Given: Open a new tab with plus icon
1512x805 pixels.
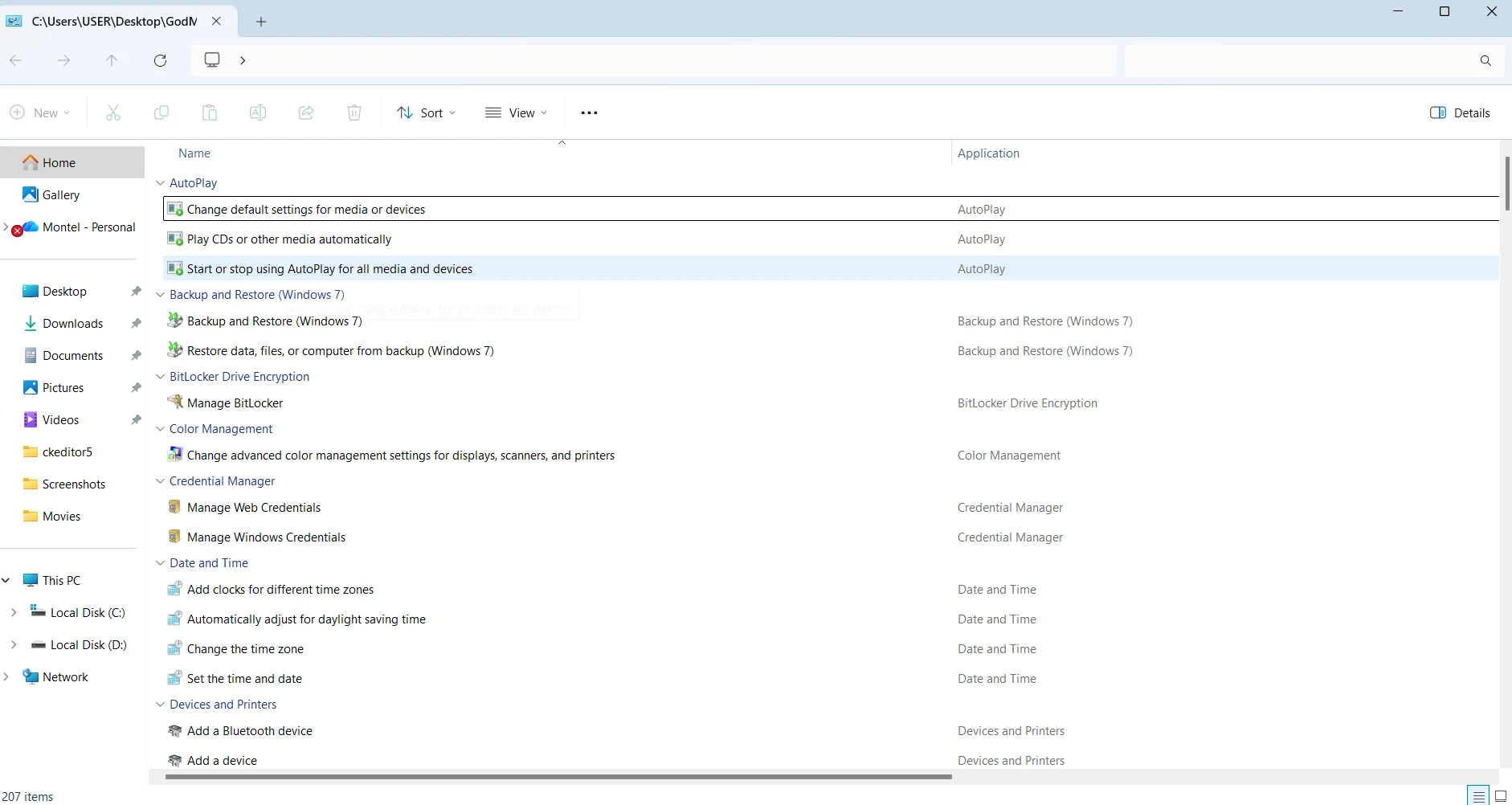Looking at the screenshot, I should pyautogui.click(x=260, y=22).
